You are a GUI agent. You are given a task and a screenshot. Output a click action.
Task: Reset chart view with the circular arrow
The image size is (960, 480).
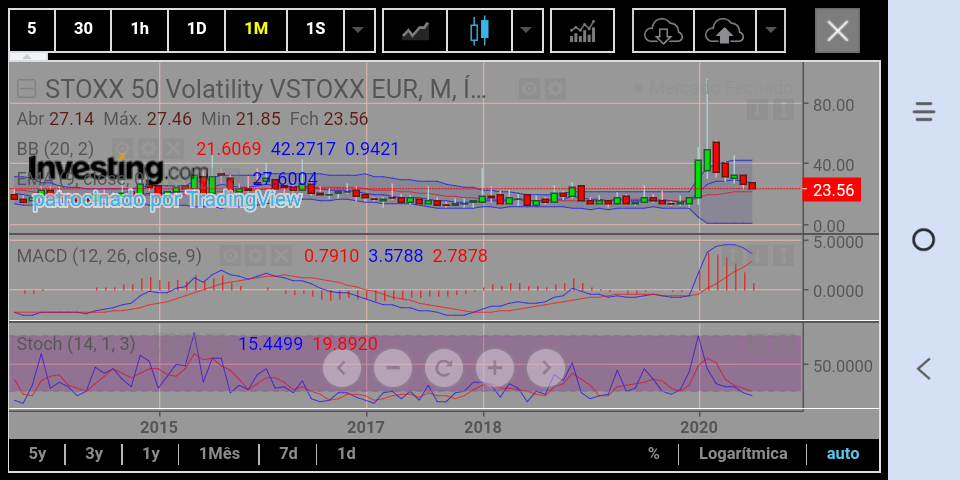pyautogui.click(x=444, y=368)
